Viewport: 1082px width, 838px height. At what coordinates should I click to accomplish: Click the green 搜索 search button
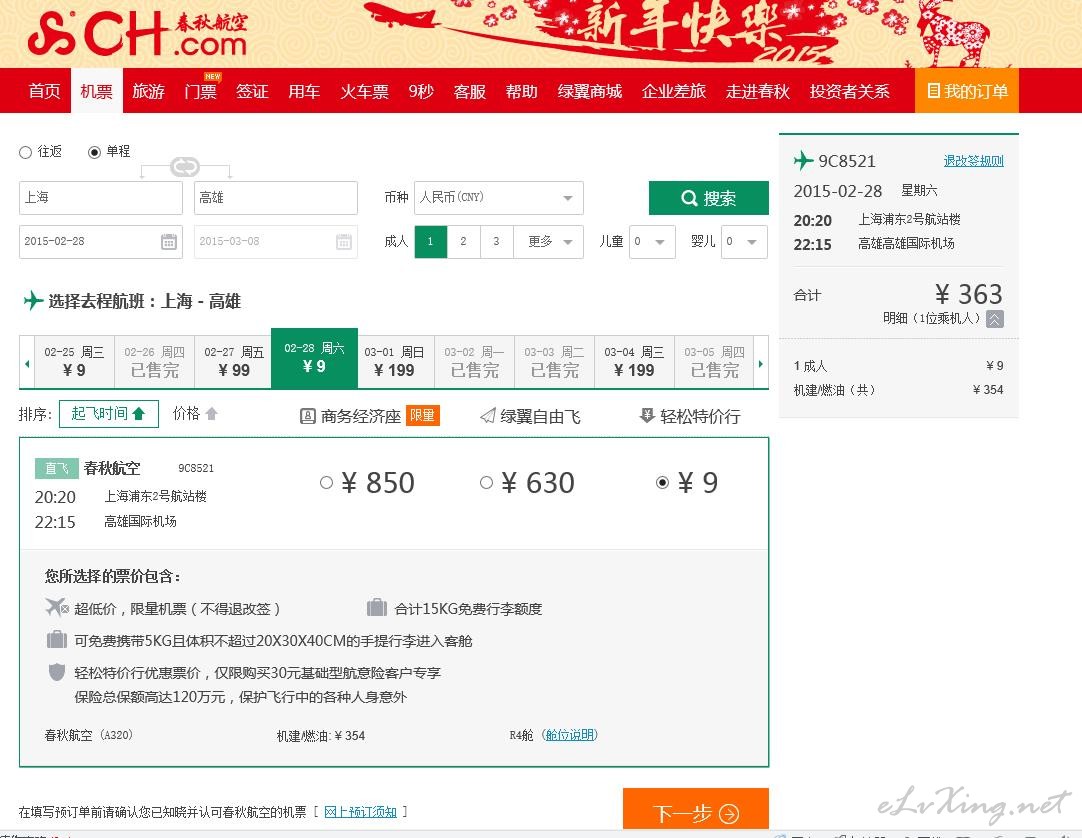point(709,198)
